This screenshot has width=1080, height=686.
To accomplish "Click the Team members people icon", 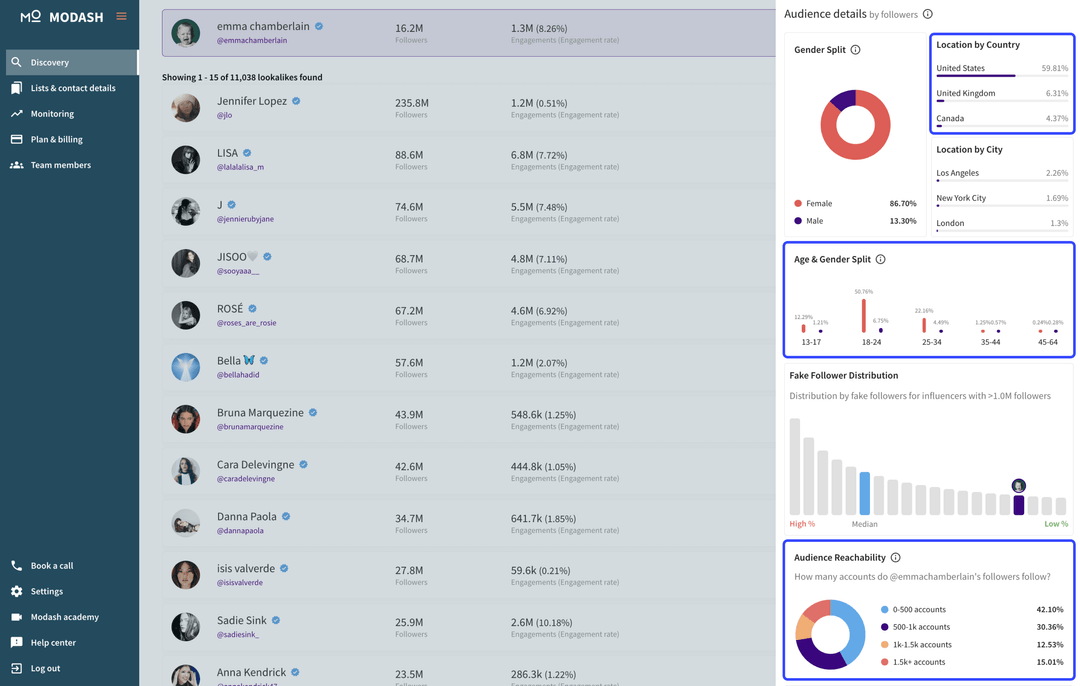I will click(x=15, y=164).
